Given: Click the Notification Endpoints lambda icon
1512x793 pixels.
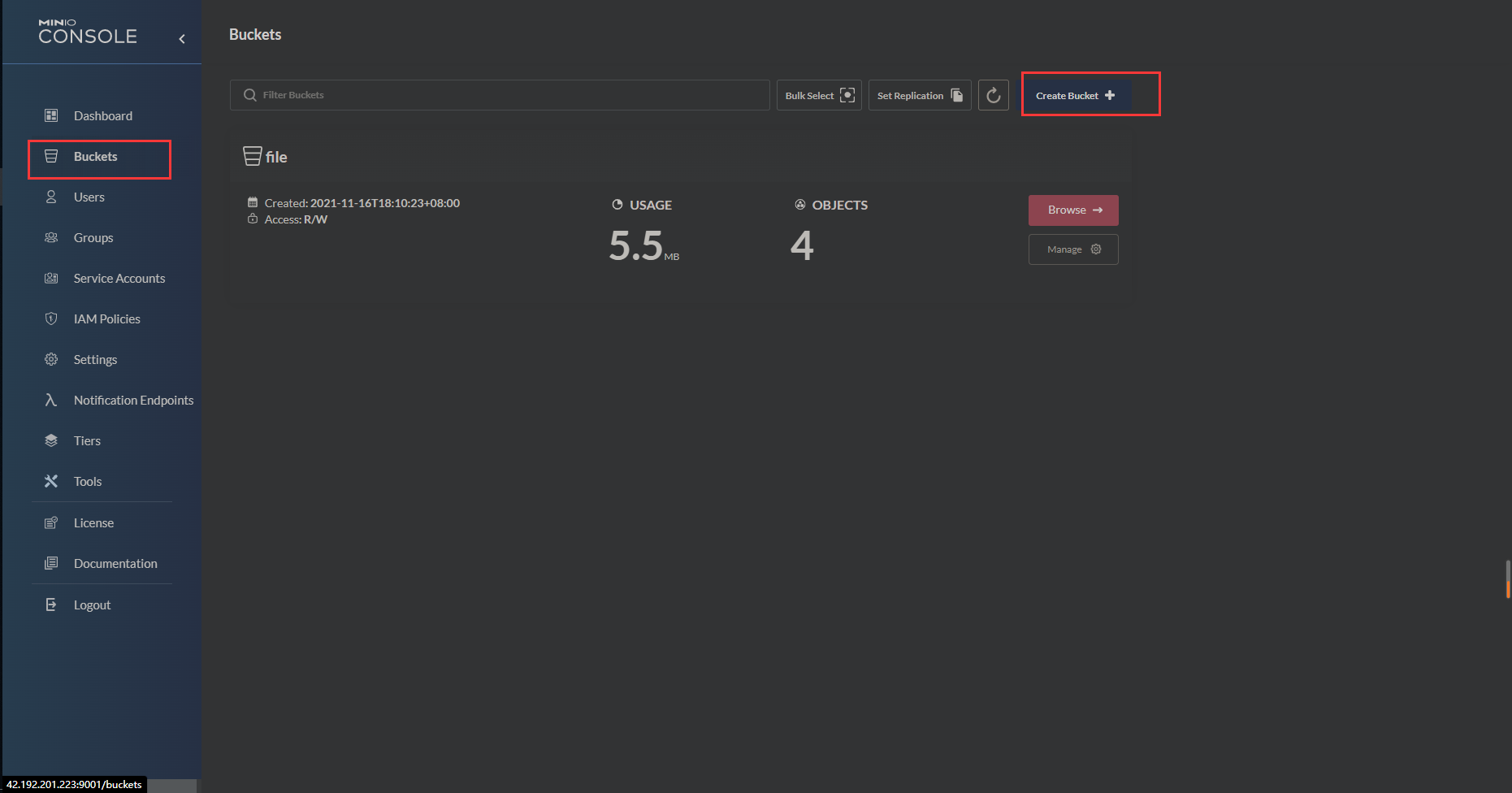Looking at the screenshot, I should pos(51,401).
